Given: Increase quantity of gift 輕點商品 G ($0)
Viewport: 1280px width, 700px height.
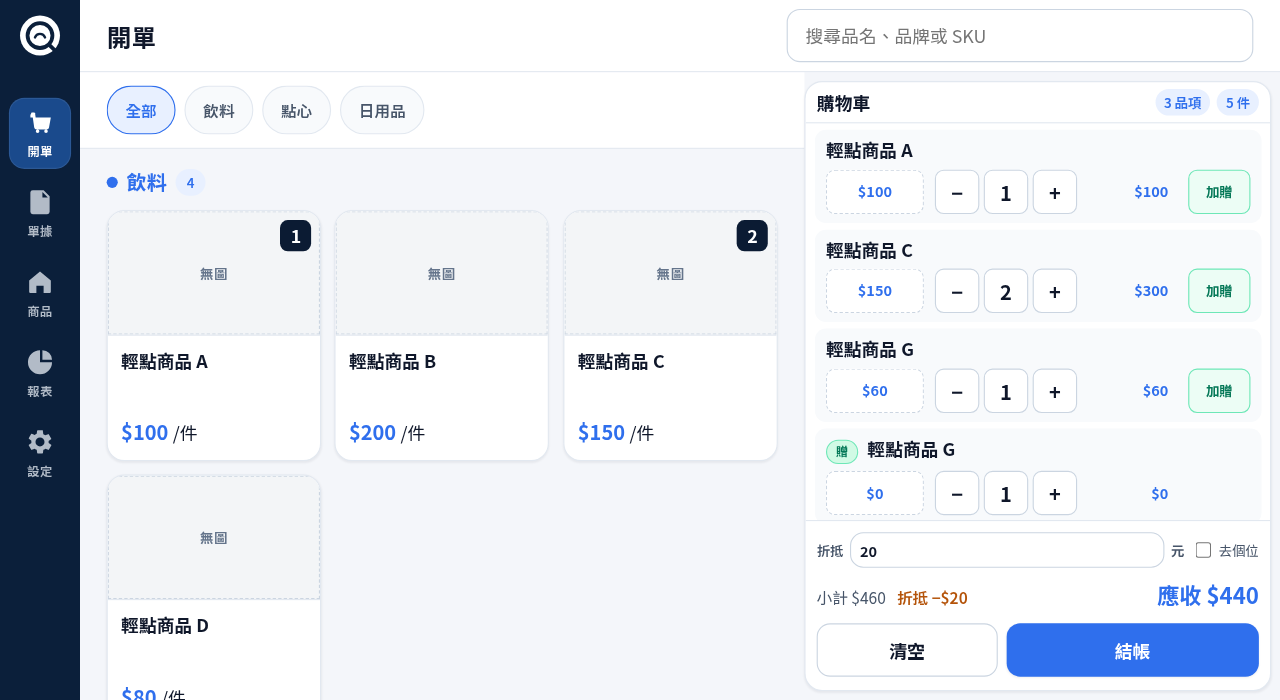Looking at the screenshot, I should [x=1055, y=493].
